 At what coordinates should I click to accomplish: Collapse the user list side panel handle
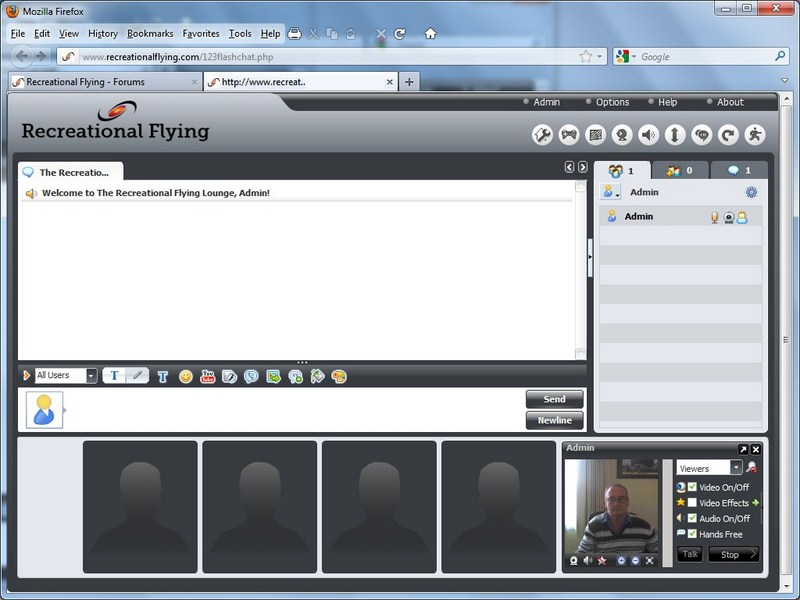click(590, 258)
